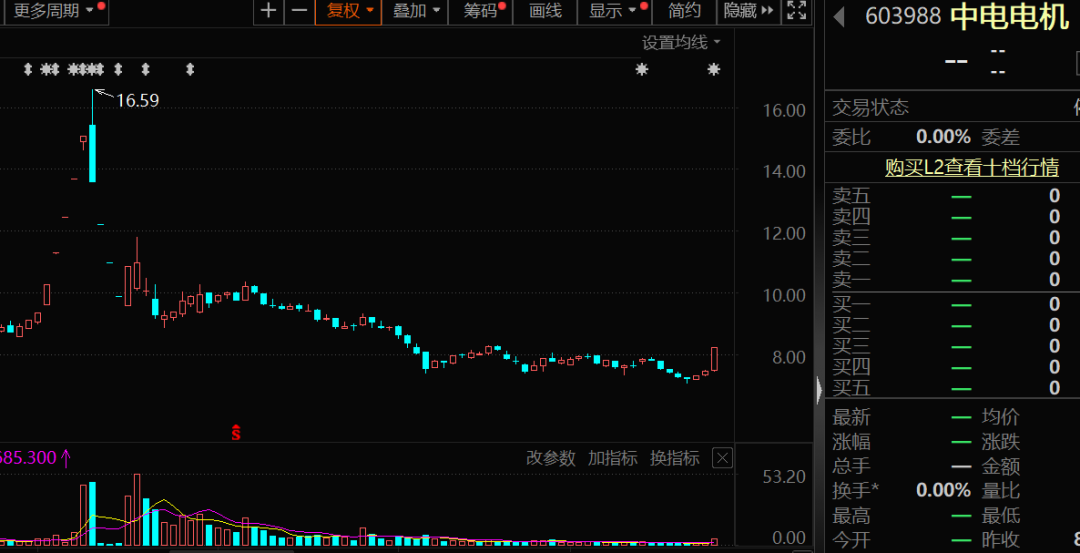
Task: Open 设置均线 moving average settings
Action: [x=681, y=42]
